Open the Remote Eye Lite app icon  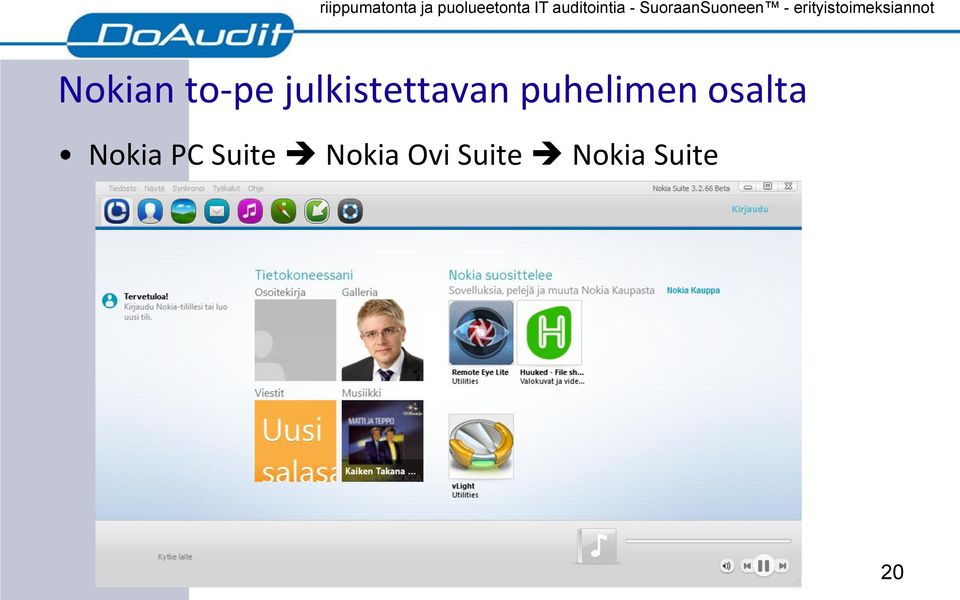(481, 332)
